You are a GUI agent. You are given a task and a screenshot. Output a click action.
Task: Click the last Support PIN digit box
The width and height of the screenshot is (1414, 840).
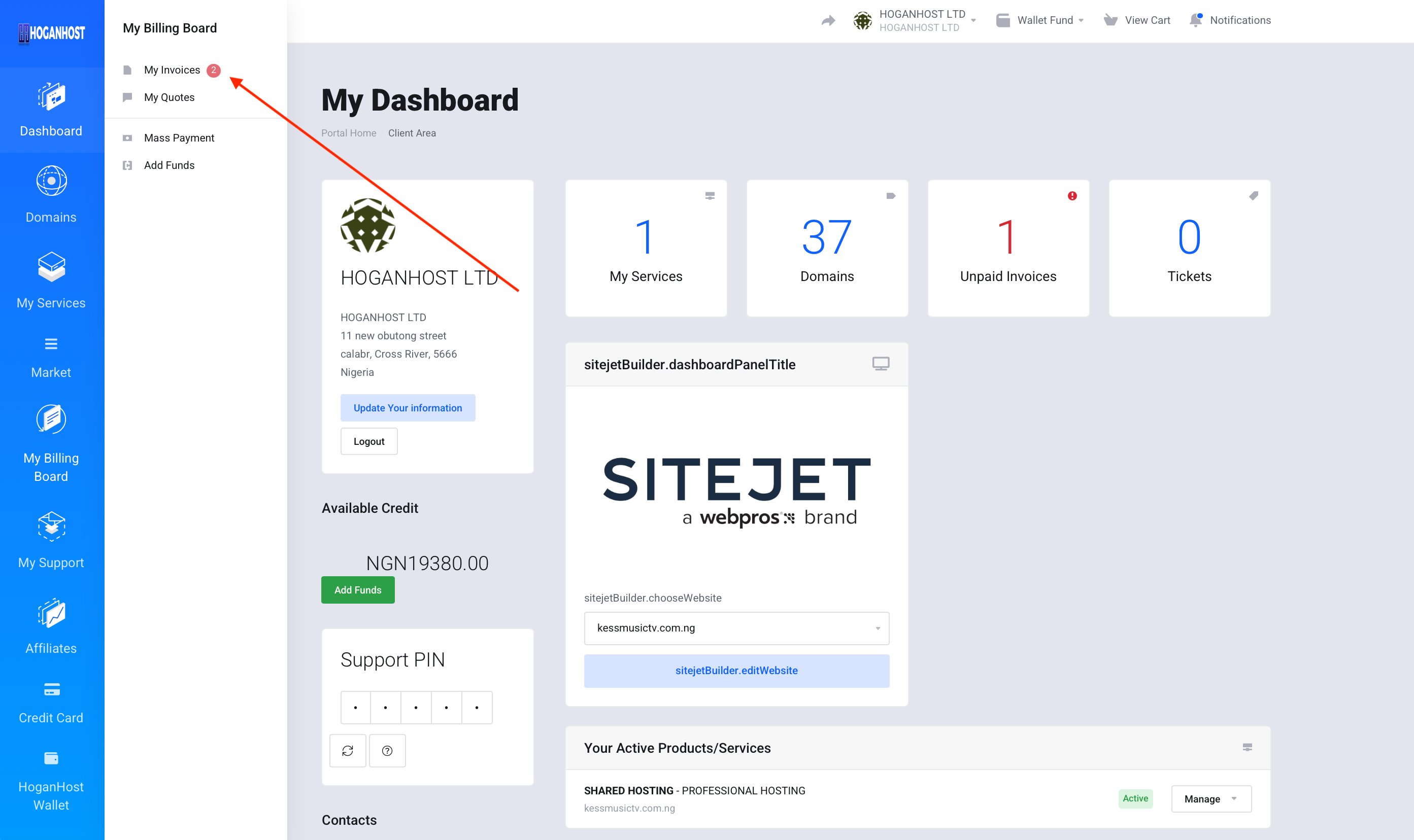coord(477,708)
